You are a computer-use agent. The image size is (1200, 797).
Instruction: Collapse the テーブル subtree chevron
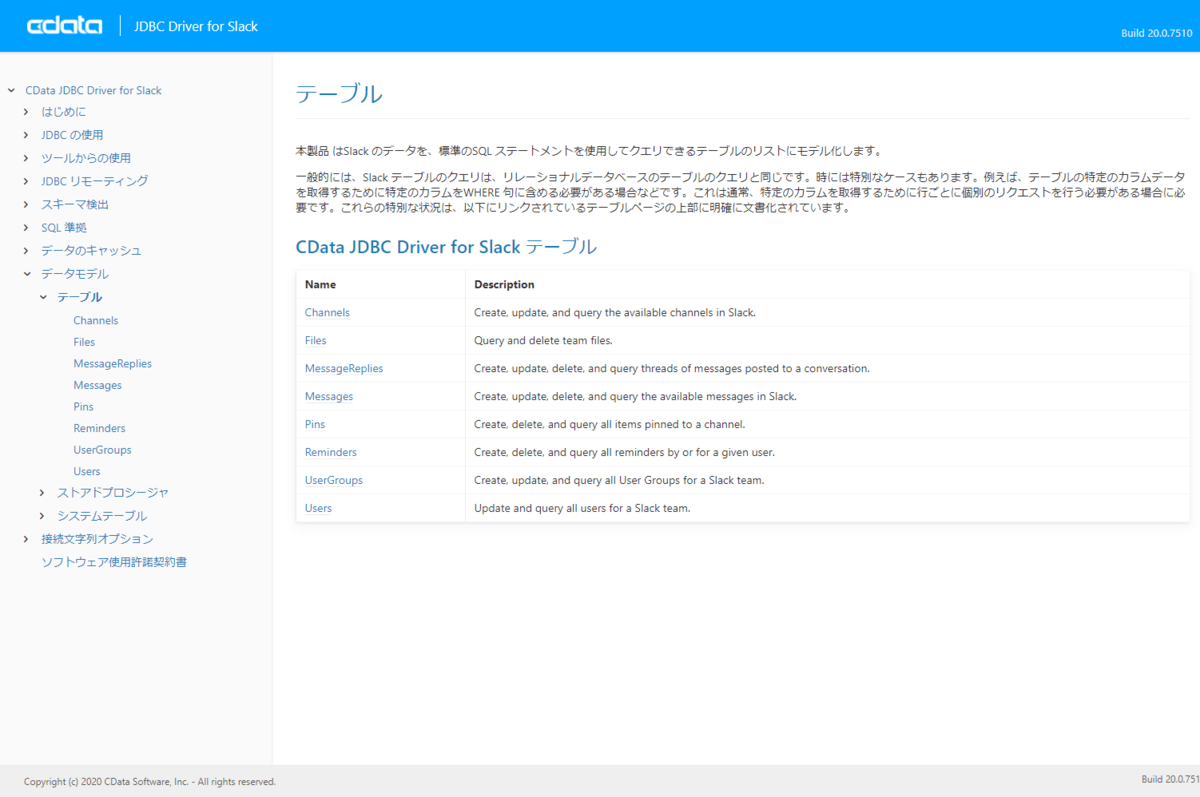tap(42, 297)
